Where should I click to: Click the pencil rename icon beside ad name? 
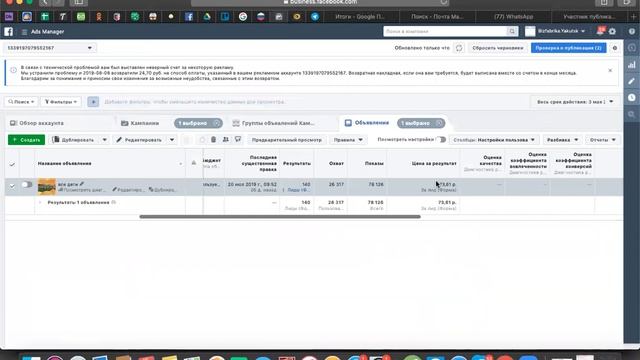coord(82,184)
